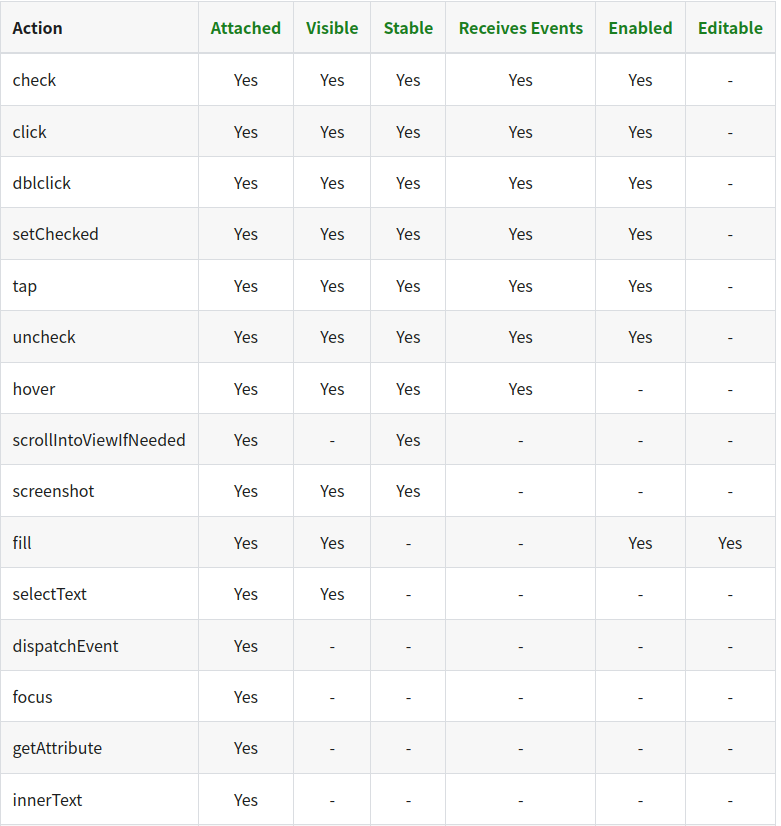Select the setChecked action name
Viewport: 781px width, 826px height.
(x=56, y=234)
